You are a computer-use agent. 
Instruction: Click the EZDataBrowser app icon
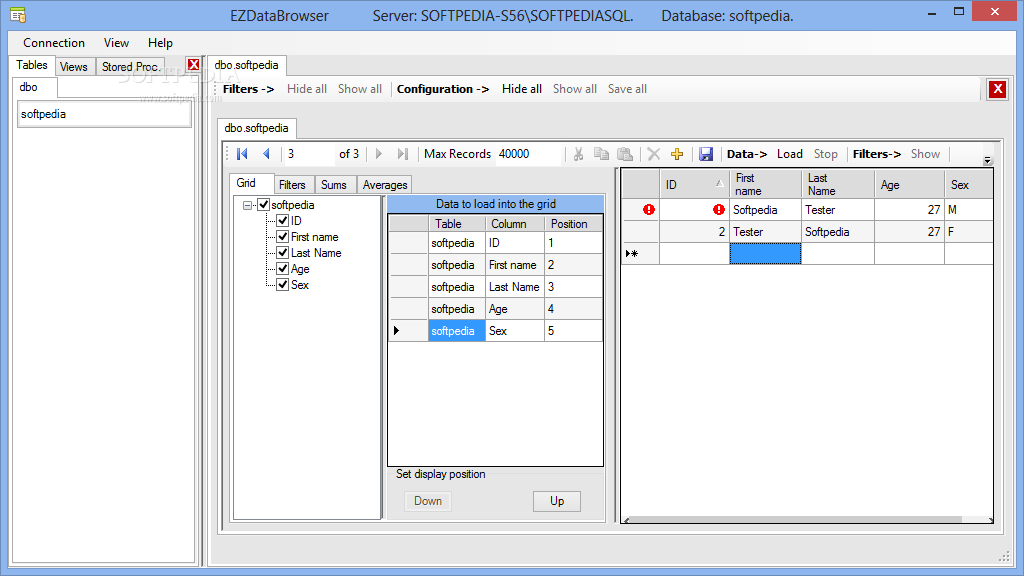tap(18, 15)
